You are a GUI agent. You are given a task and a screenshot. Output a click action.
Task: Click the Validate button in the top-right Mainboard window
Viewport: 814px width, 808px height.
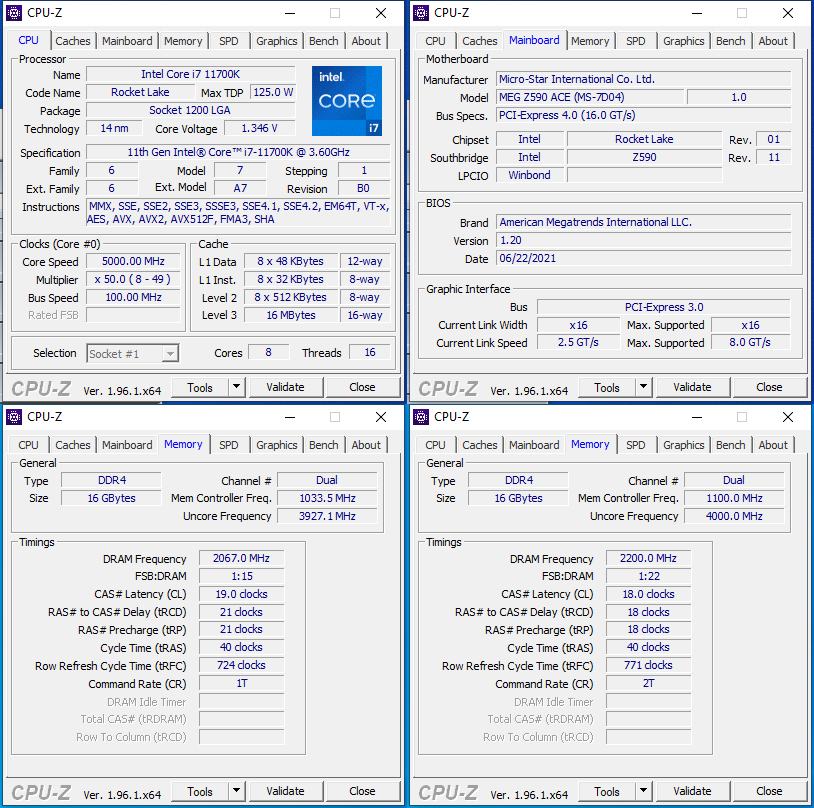tap(693, 387)
